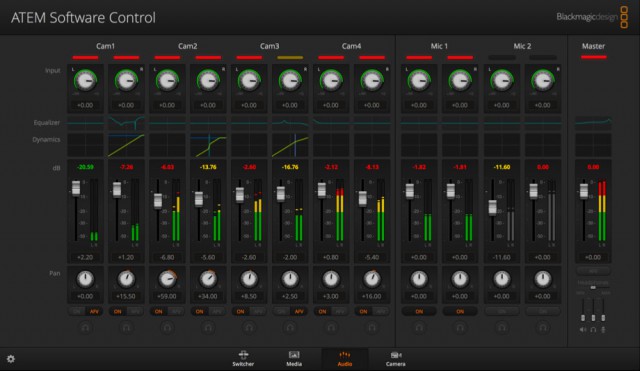Click the Master channel fader handle
This screenshot has height=371, width=640.
(x=584, y=191)
